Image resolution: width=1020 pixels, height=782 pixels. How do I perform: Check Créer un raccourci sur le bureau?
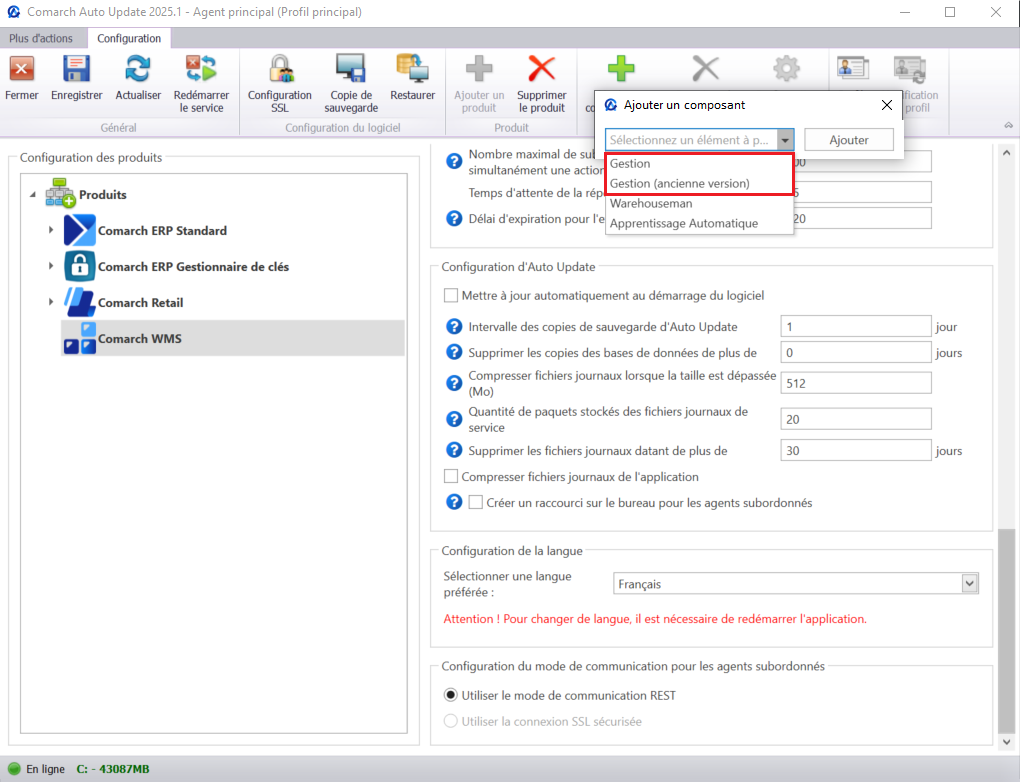point(476,502)
